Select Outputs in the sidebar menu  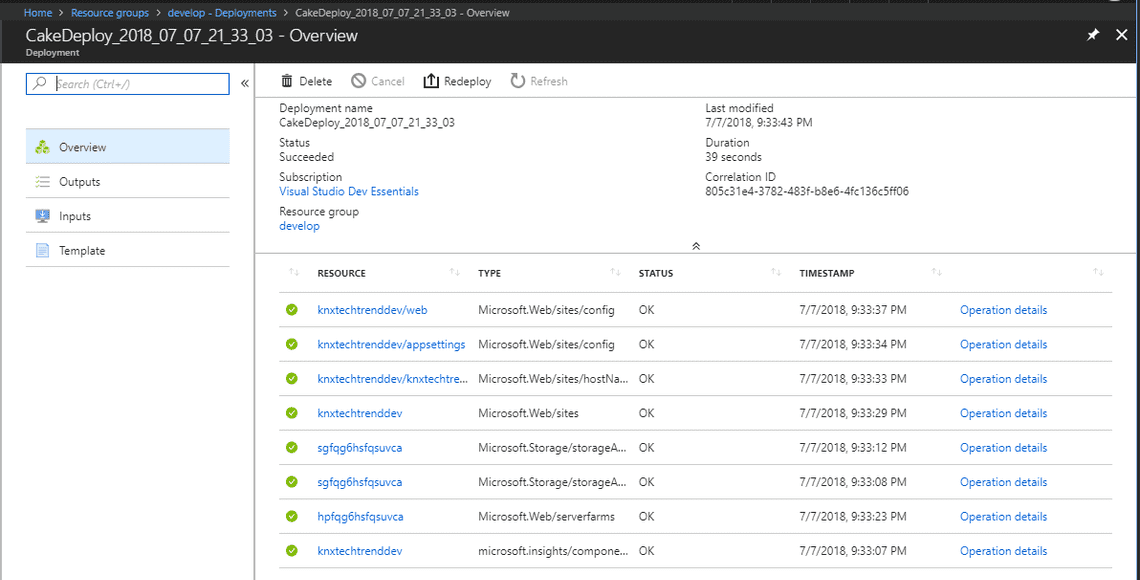(x=80, y=181)
